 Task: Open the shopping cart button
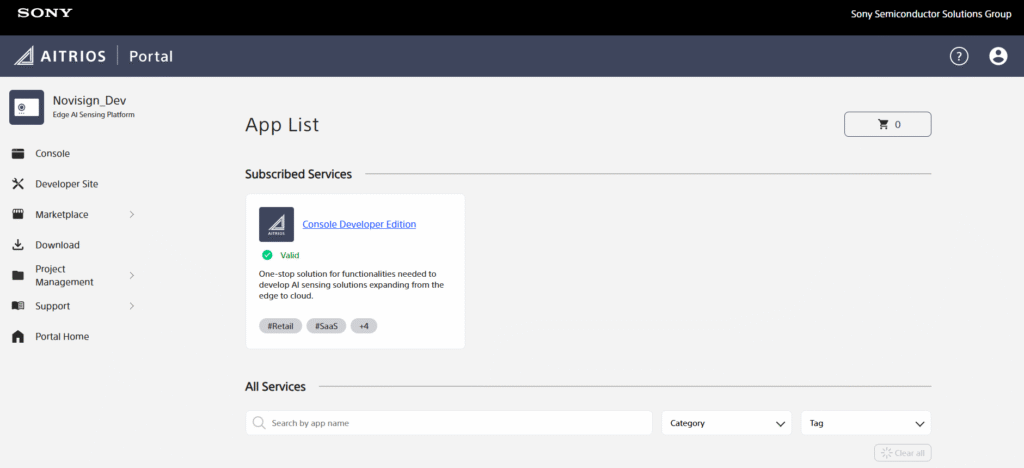pyautogui.click(x=888, y=124)
